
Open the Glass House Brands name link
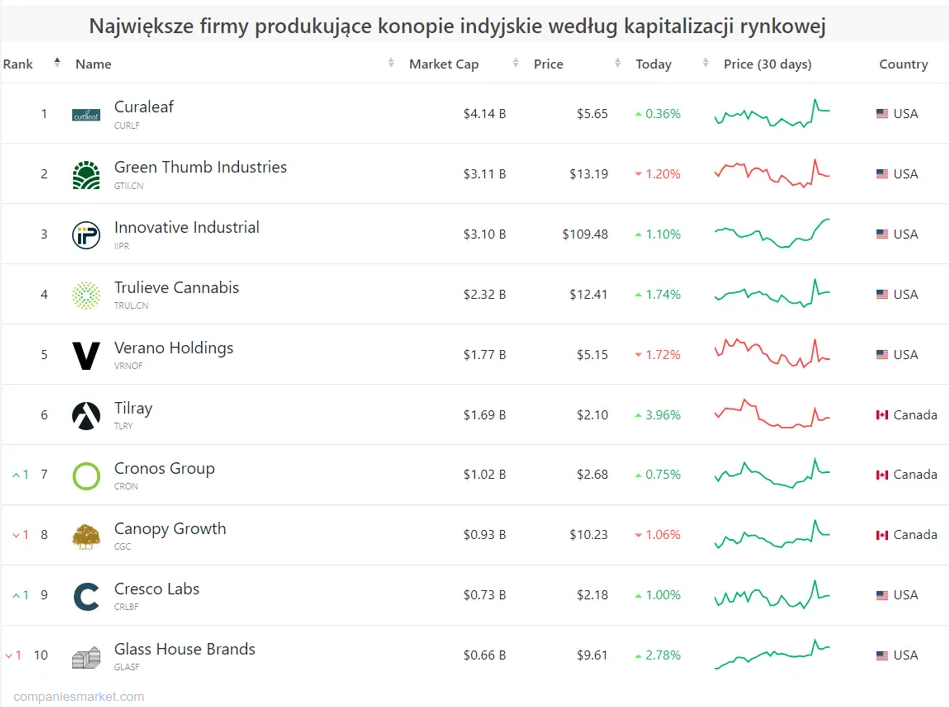coord(185,649)
